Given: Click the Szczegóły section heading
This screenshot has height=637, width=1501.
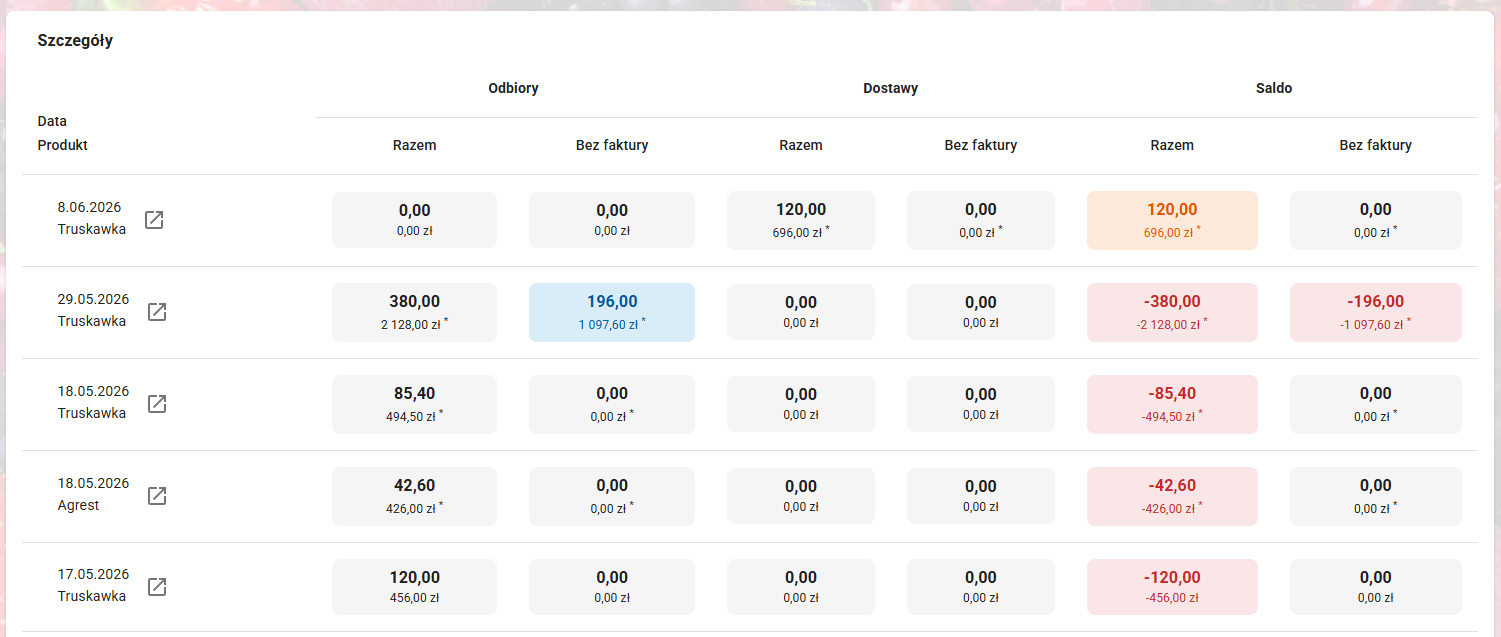Looking at the screenshot, I should pos(75,41).
